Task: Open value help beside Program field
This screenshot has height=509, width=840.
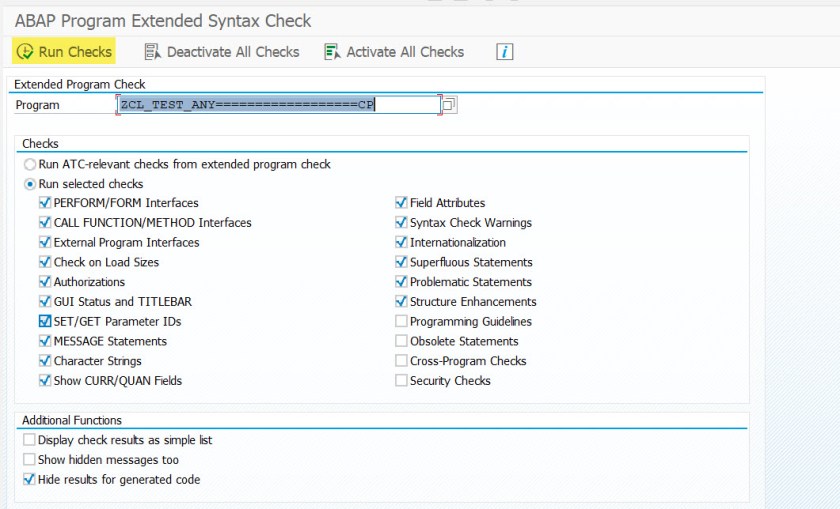Action: 449,105
